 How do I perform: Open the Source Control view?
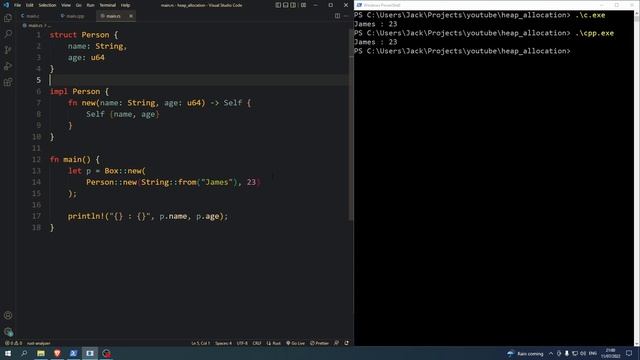click(x=8, y=50)
